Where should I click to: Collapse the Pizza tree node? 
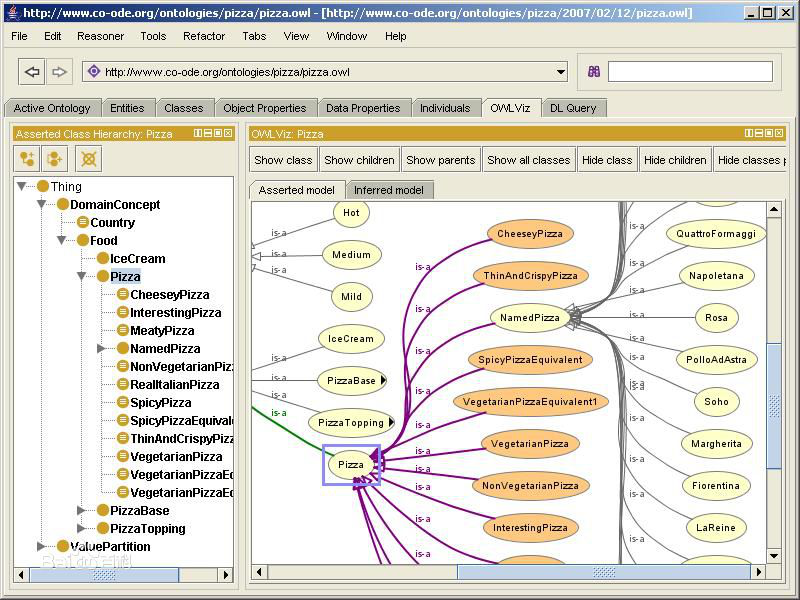tap(81, 277)
